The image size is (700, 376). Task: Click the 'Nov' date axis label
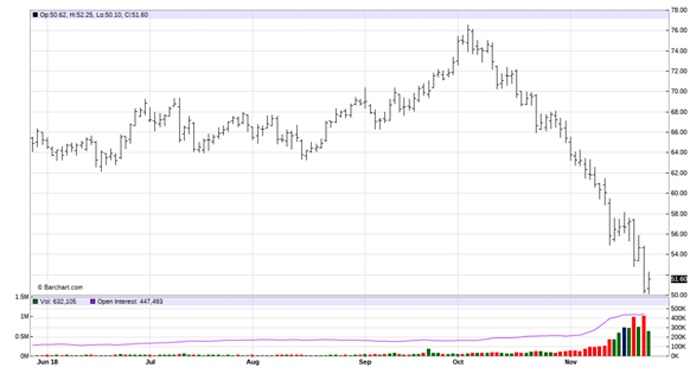(x=571, y=362)
